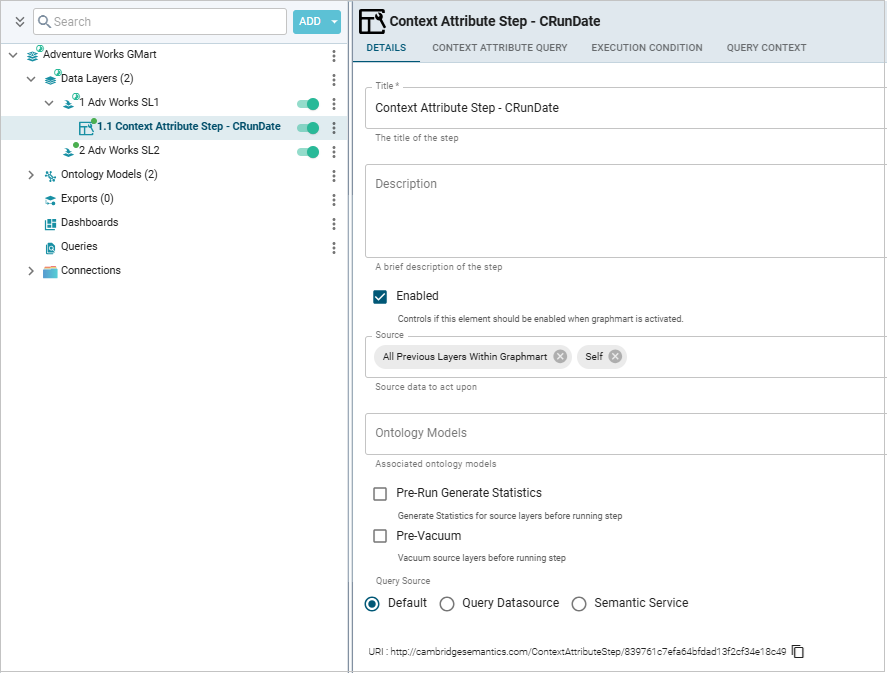Viewport: 887px width, 673px height.
Task: Remove the 'All Previous Layers Within Graphmart' source chip
Action: (560, 356)
